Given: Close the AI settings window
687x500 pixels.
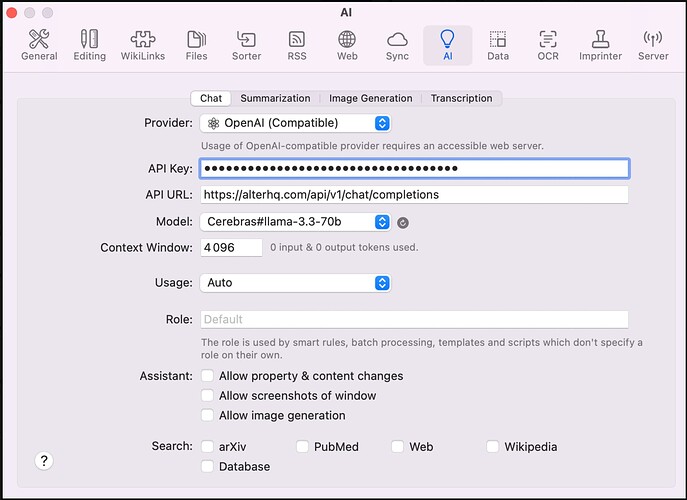Looking at the screenshot, I should [x=12, y=13].
